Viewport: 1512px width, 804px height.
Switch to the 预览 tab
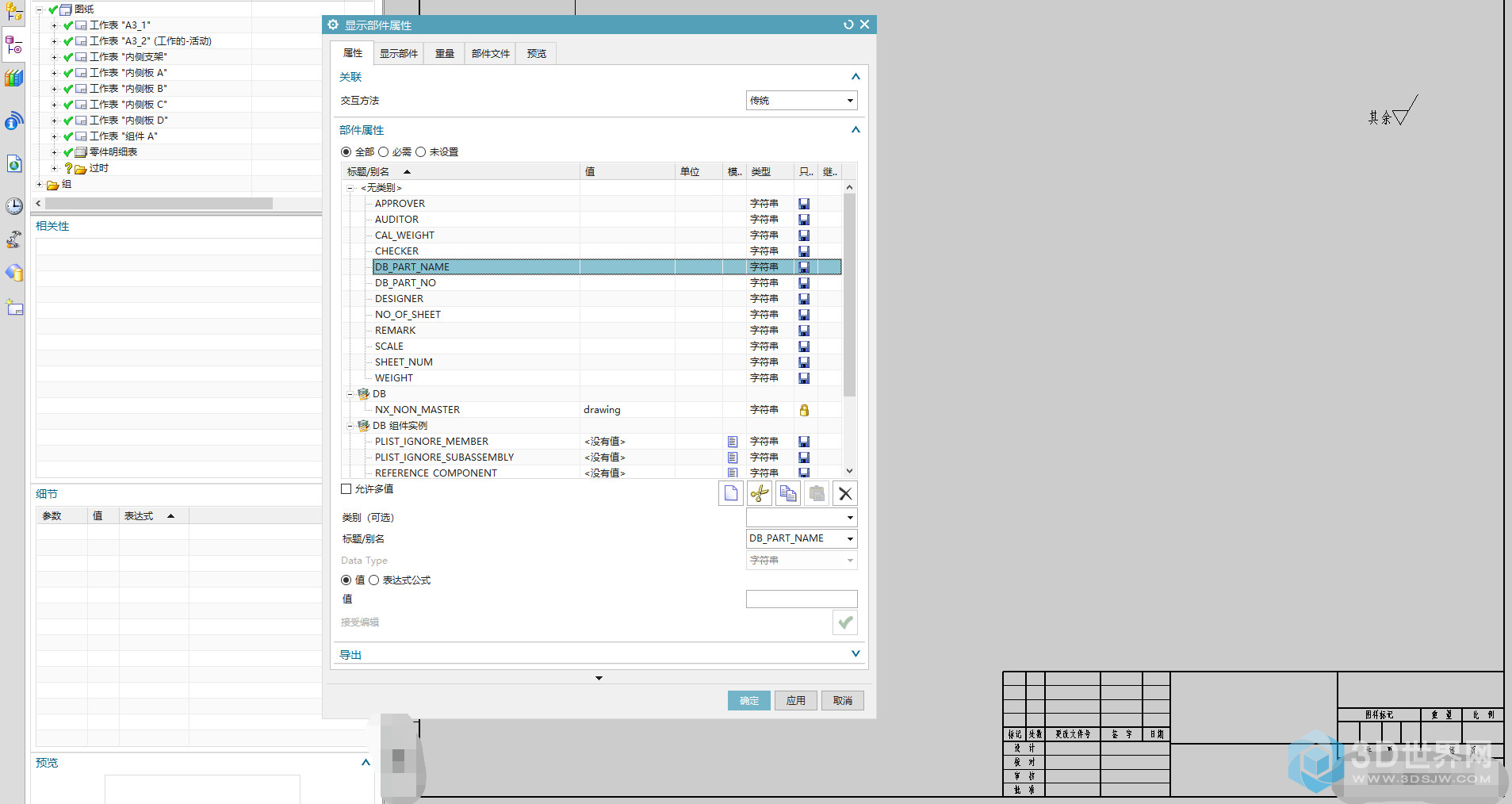(537, 54)
